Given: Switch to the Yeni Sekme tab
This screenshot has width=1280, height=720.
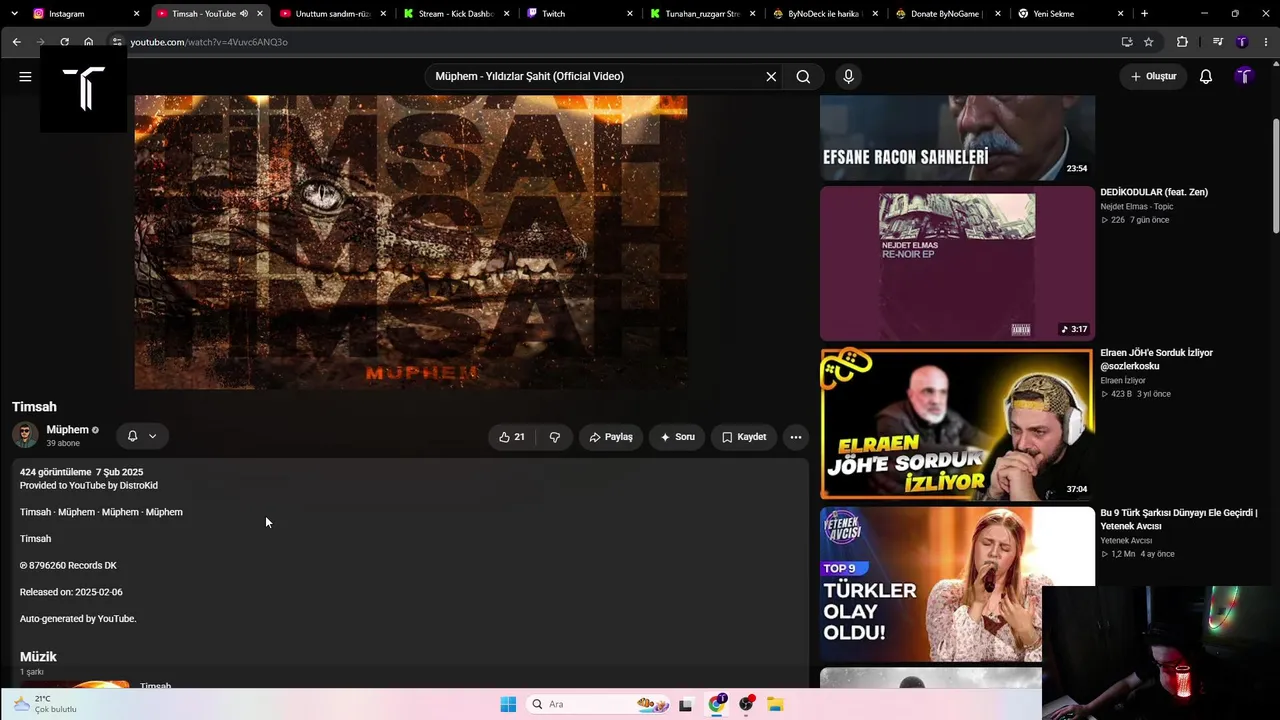Looking at the screenshot, I should tap(1069, 14).
